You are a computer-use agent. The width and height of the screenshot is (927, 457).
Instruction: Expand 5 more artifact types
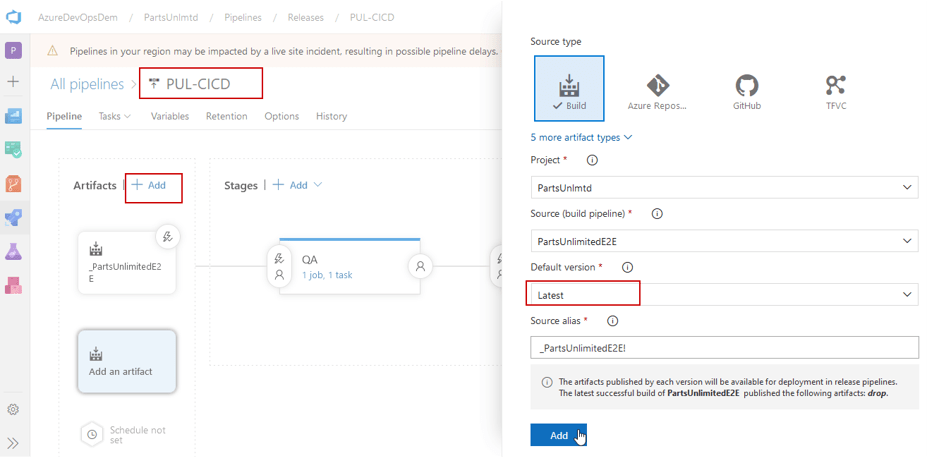pos(581,137)
